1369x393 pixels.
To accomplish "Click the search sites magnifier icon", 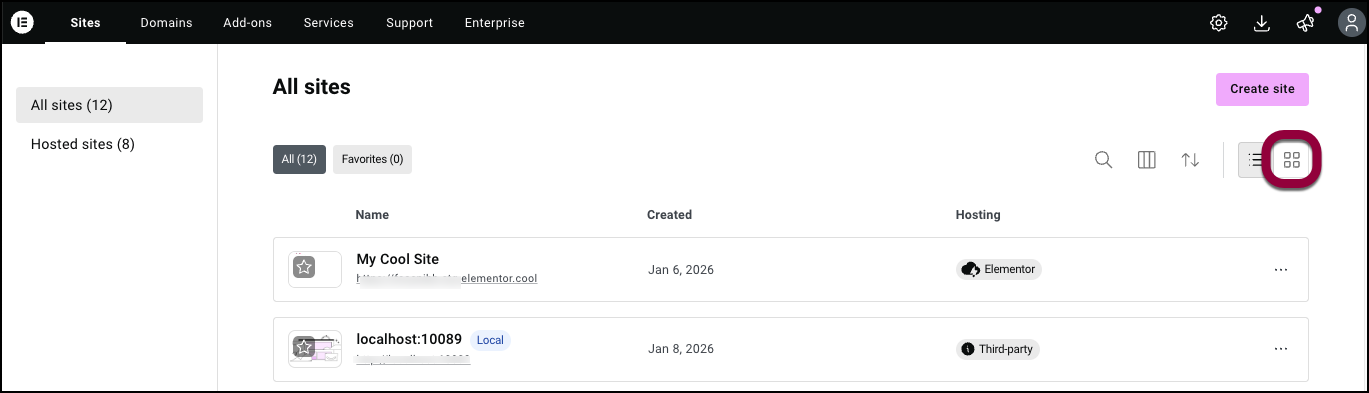I will point(1103,160).
